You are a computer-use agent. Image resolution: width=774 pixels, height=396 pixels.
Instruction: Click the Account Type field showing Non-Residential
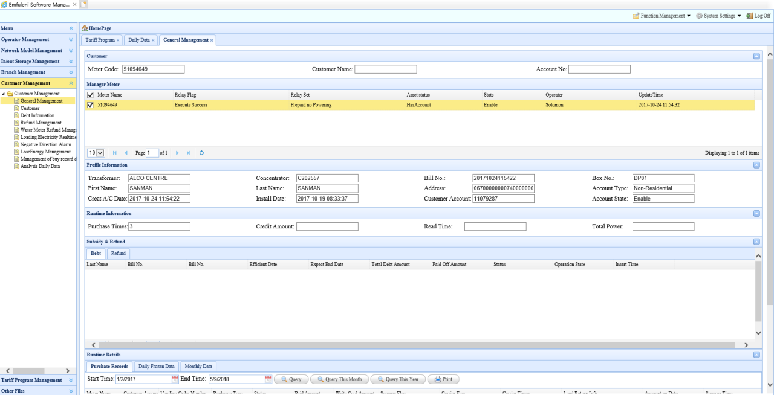point(663,188)
